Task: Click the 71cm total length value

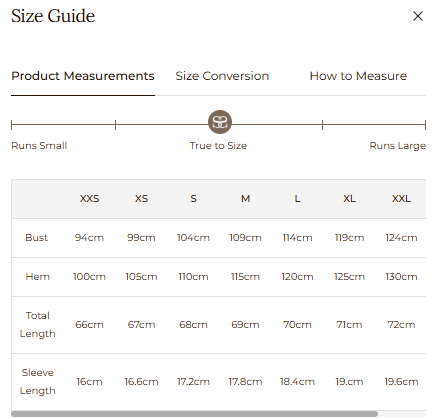Action: 349,325
